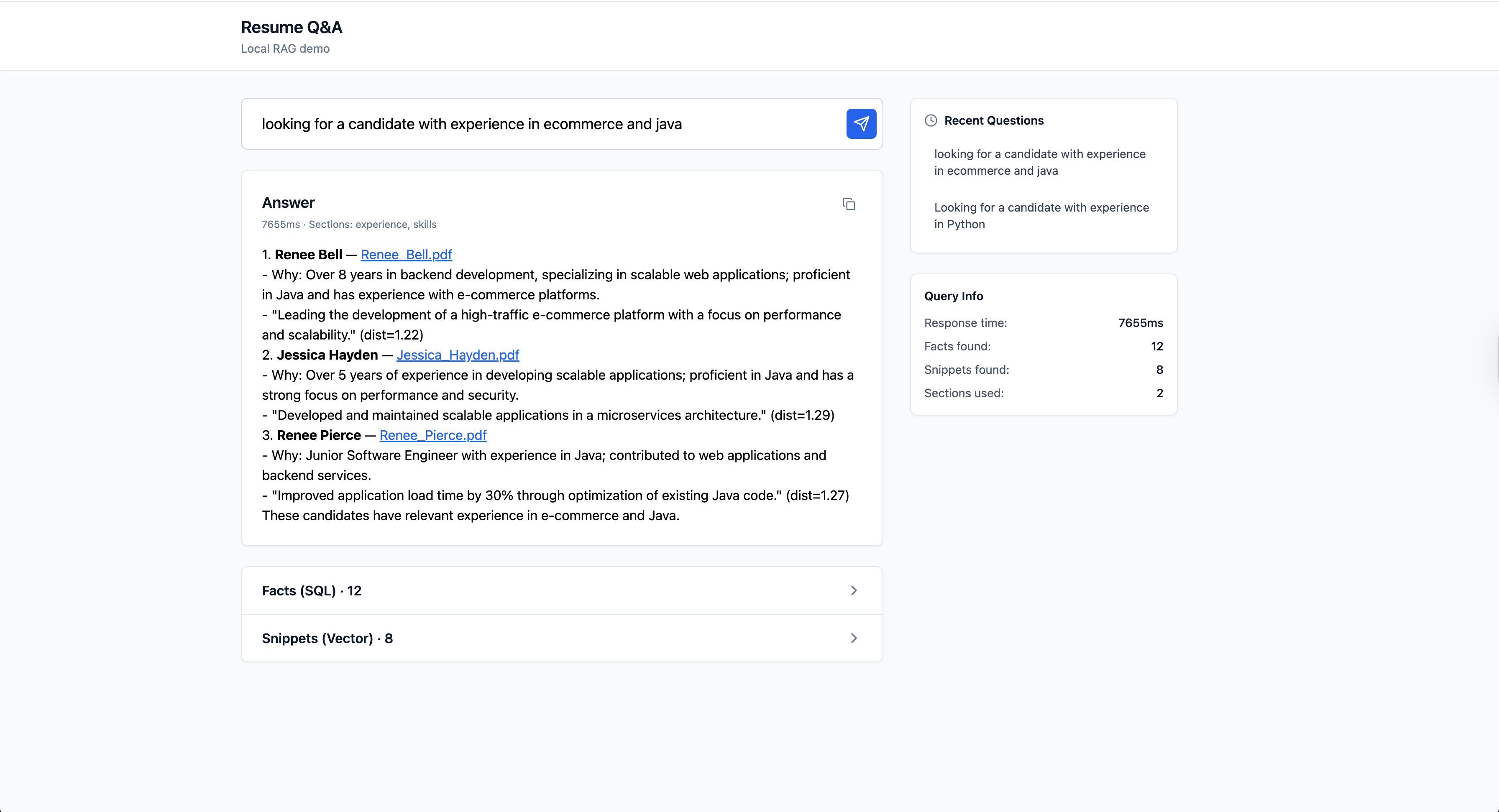1499x812 pixels.
Task: Click the clock icon beside Recent Questions
Action: pyautogui.click(x=931, y=120)
